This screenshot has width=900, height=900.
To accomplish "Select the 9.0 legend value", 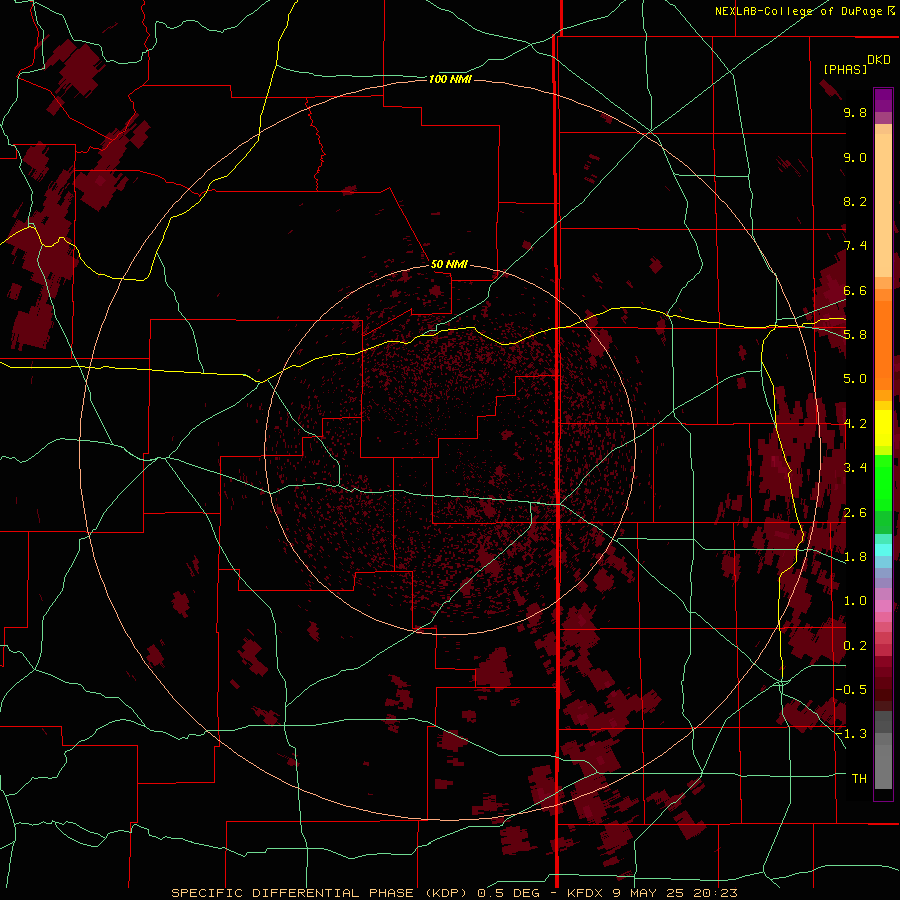I will point(855,157).
